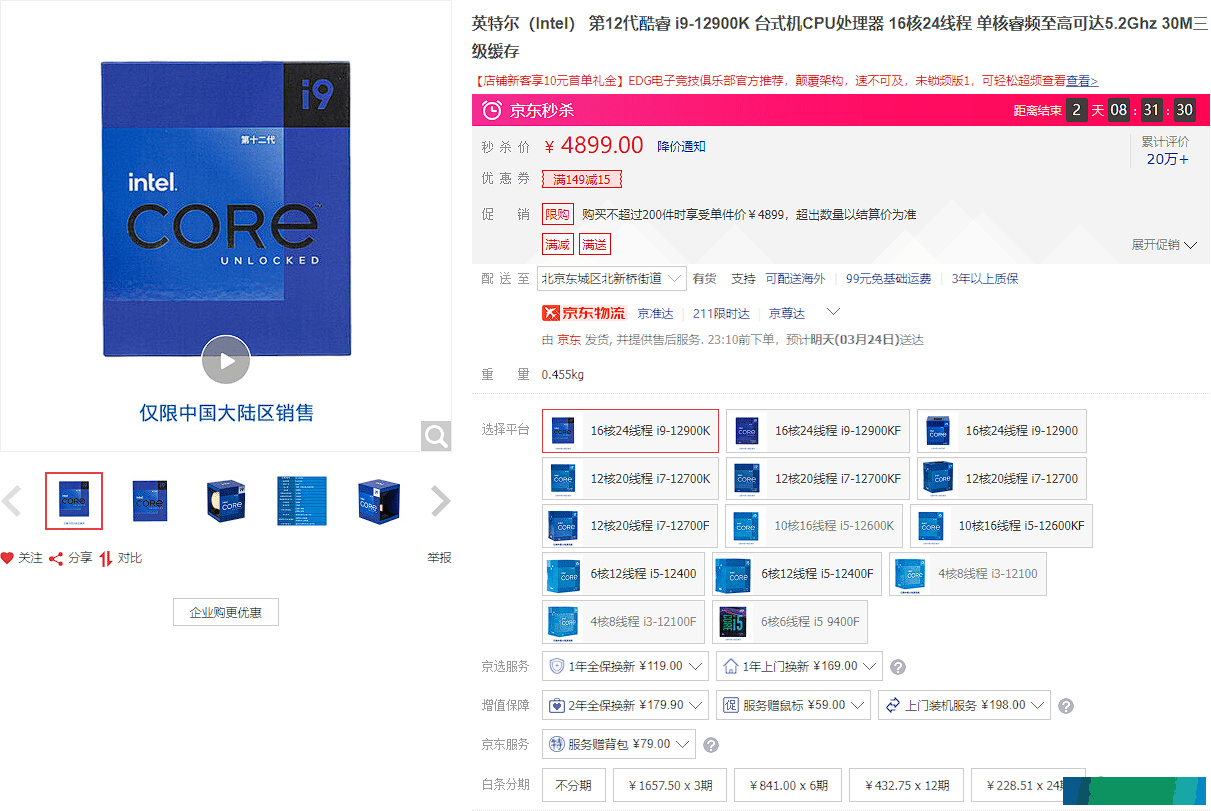1211x811 pixels.
Task: Click the 京东物流 logo
Action: point(583,313)
